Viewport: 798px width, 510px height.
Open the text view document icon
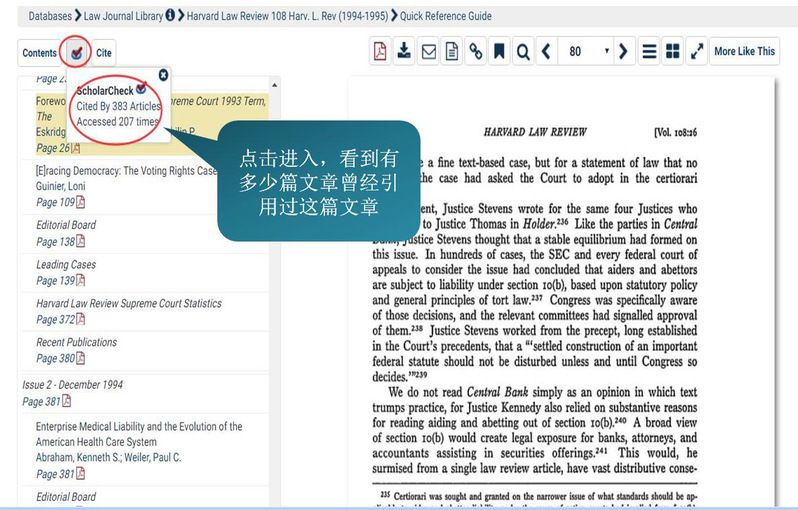coord(452,52)
